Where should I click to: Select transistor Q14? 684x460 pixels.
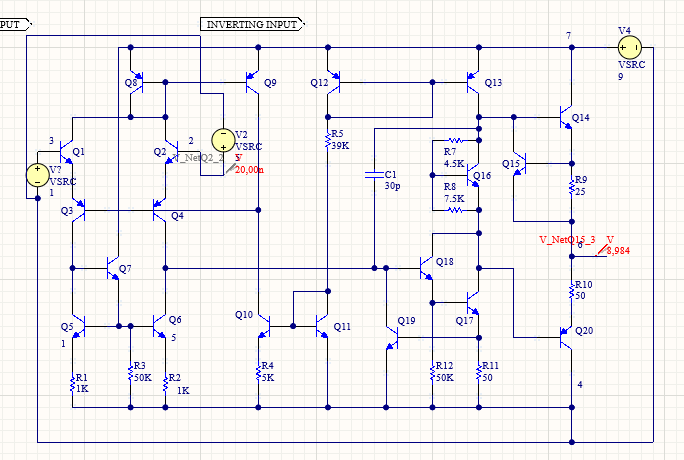[566, 117]
